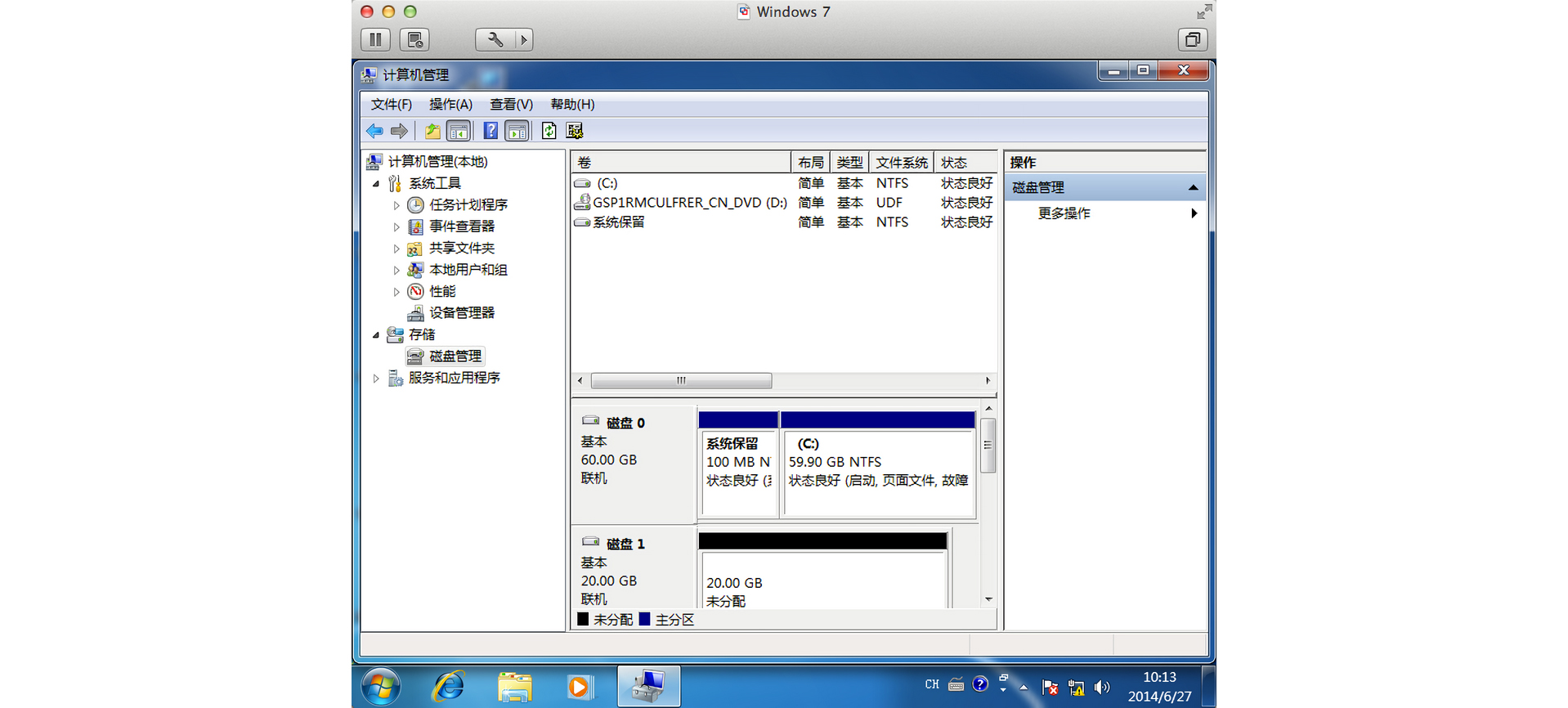
Task: Expand 事件查看器 node
Action: [x=396, y=226]
